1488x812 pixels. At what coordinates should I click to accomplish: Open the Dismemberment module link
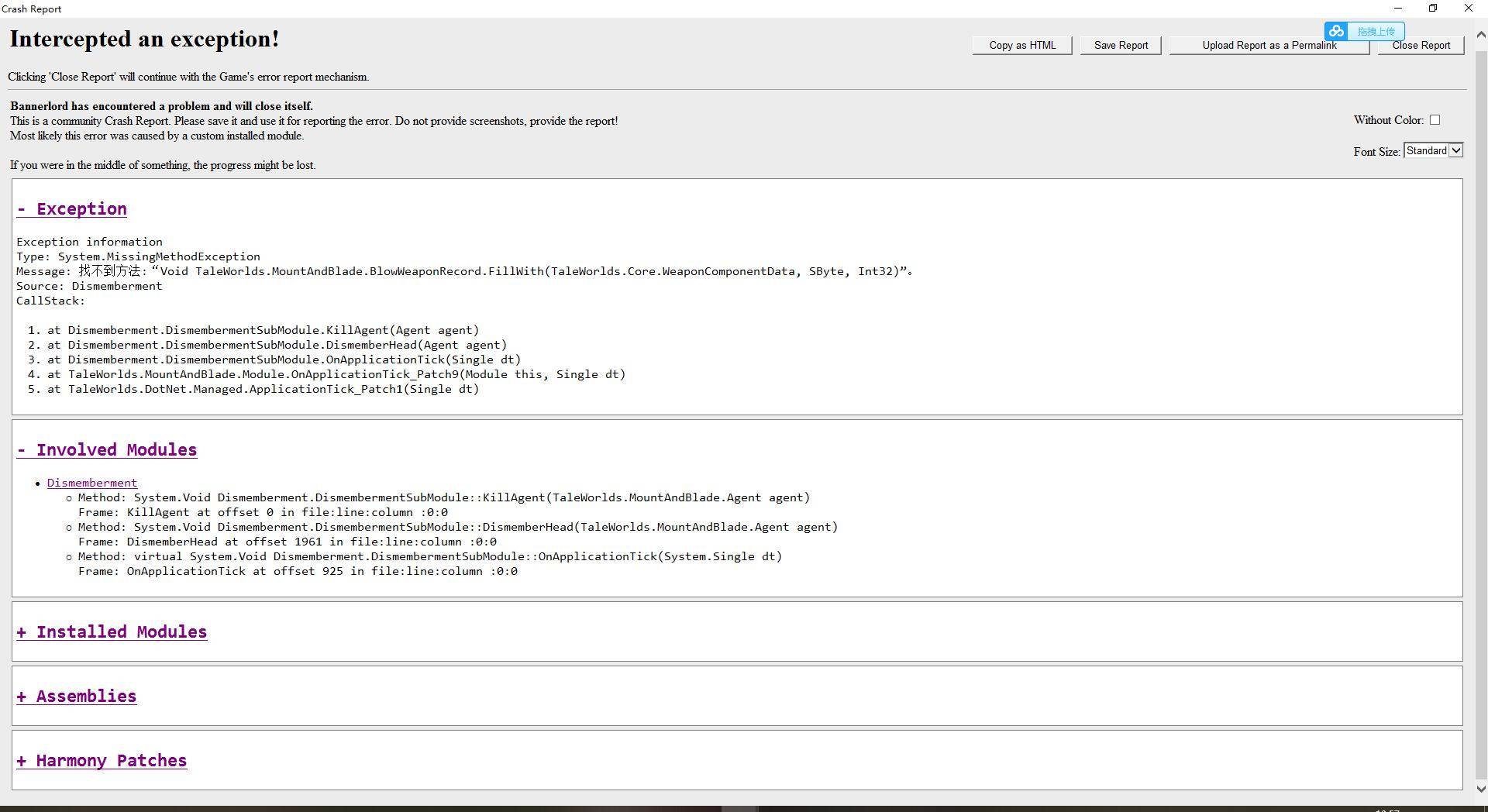(92, 483)
